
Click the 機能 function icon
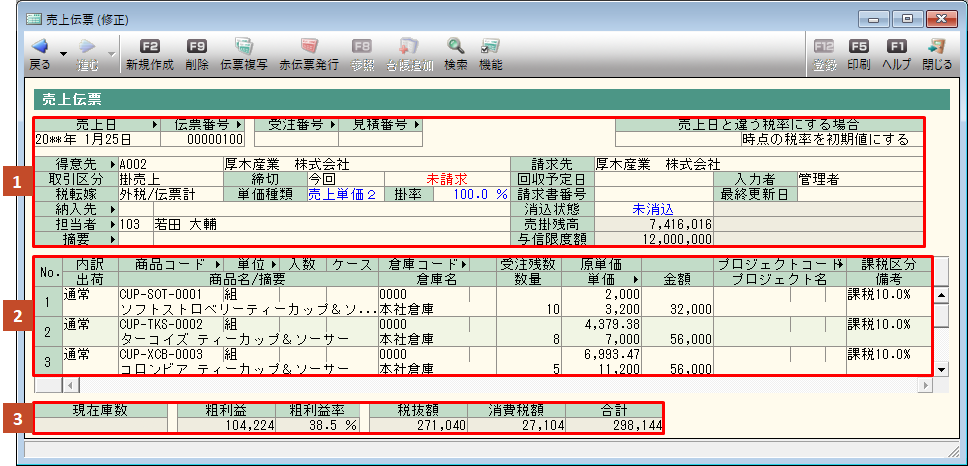pyautogui.click(x=490, y=47)
